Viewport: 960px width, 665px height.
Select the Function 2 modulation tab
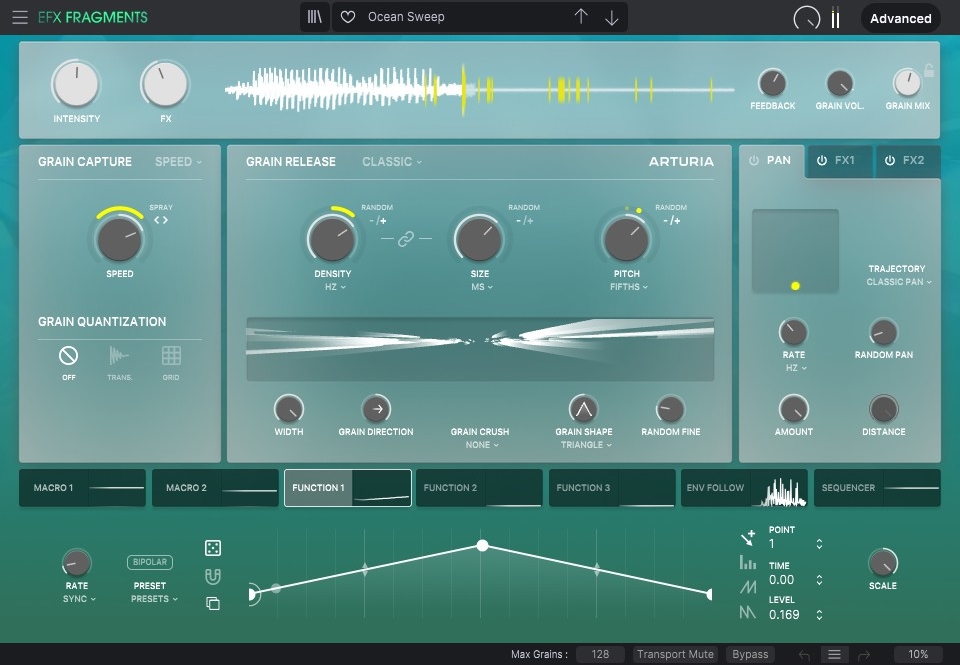479,488
